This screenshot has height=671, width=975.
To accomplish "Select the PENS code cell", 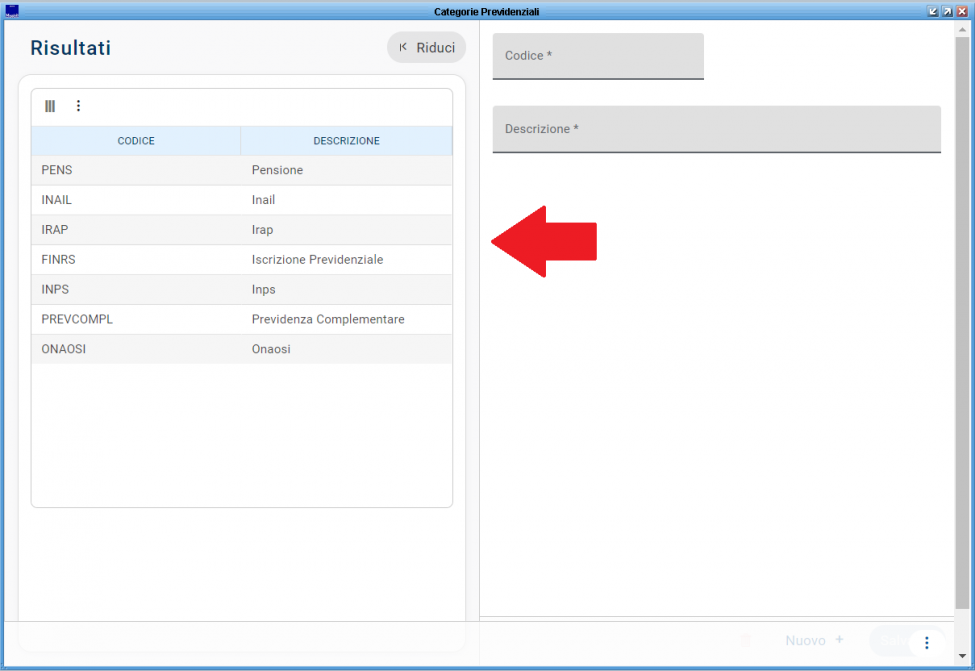I will 136,170.
